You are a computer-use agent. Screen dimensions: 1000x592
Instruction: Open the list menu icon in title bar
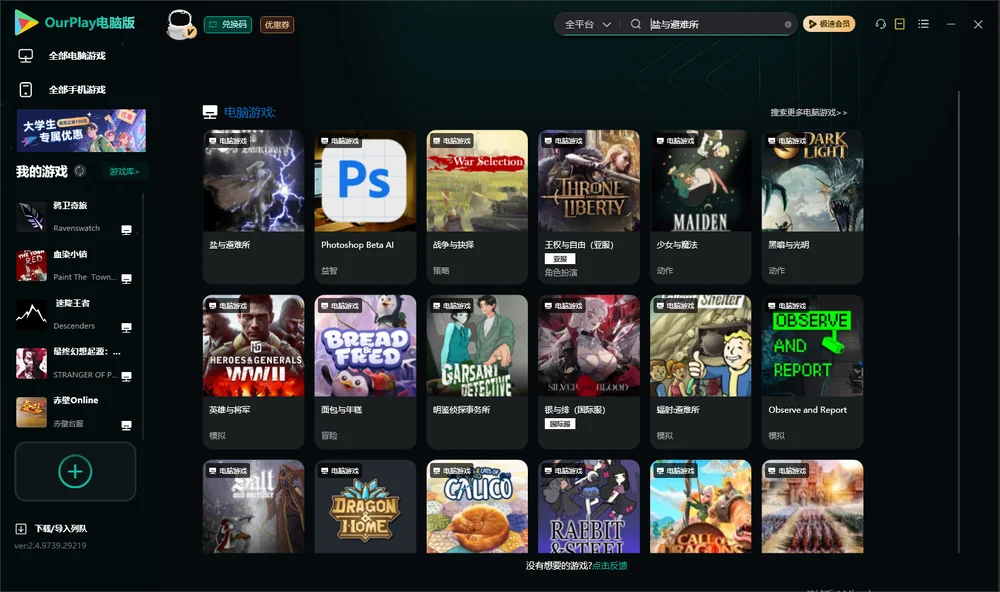tap(923, 24)
